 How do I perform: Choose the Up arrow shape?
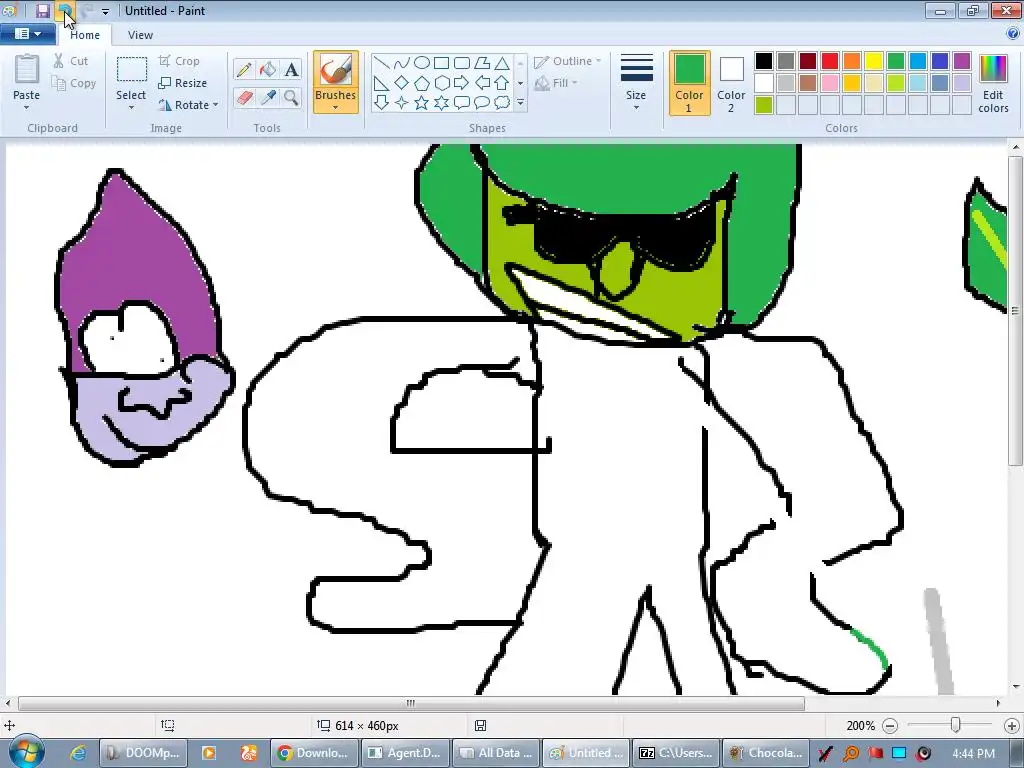502,83
